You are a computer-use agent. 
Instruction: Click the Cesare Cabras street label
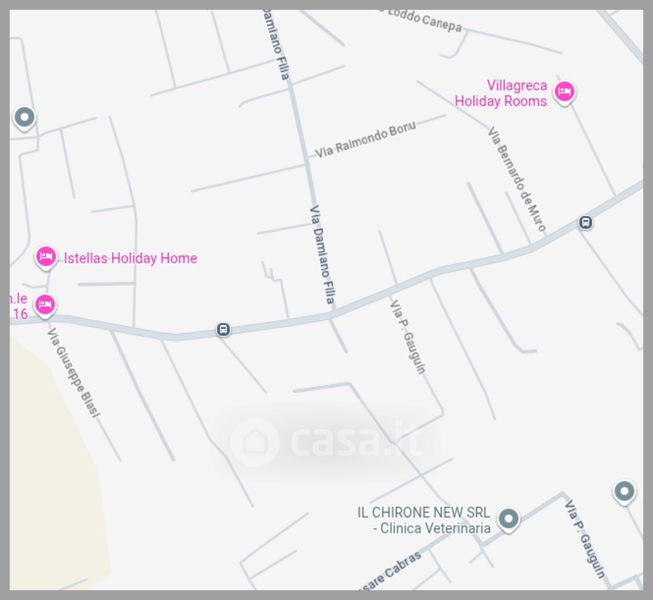pos(389,571)
